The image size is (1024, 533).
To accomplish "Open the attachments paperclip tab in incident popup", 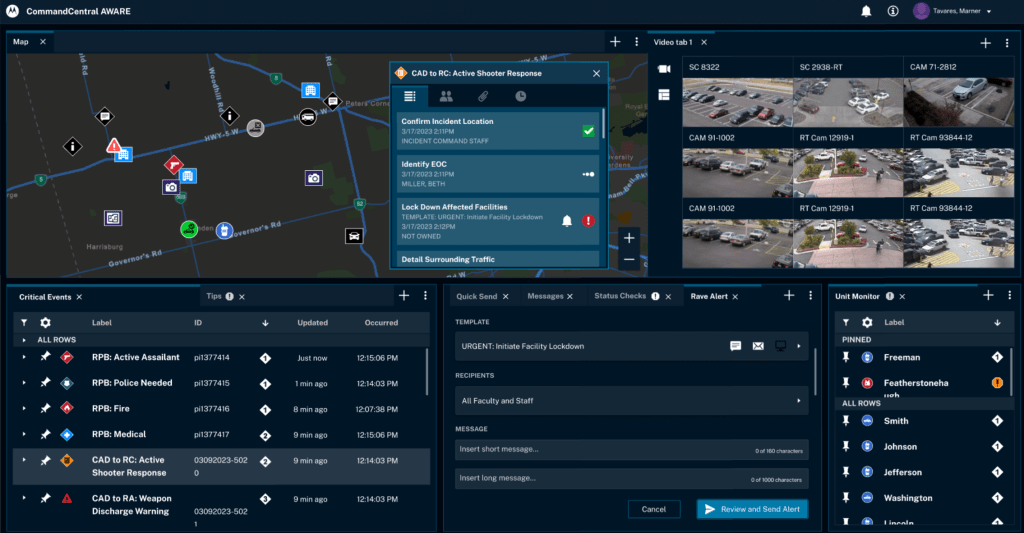I will [x=483, y=96].
